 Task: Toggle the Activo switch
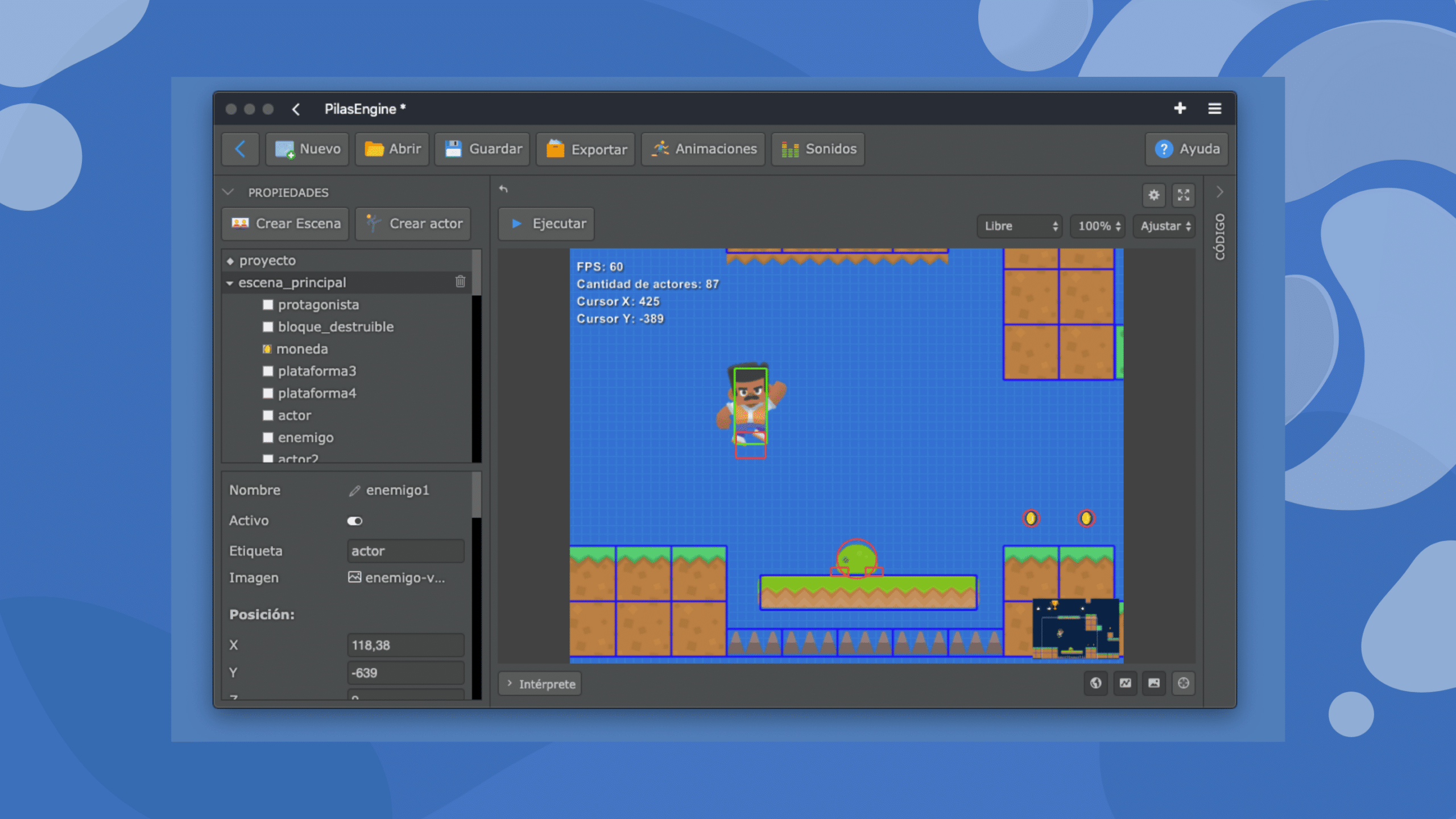pos(354,521)
